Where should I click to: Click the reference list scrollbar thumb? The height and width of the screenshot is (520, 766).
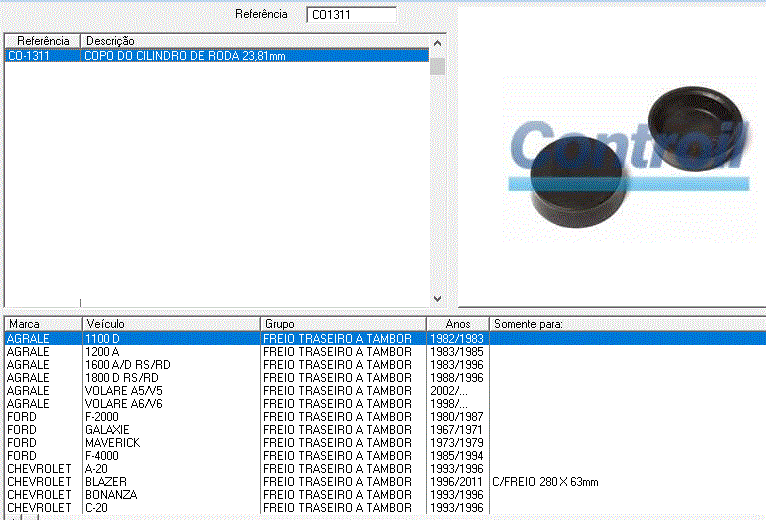pyautogui.click(x=437, y=66)
